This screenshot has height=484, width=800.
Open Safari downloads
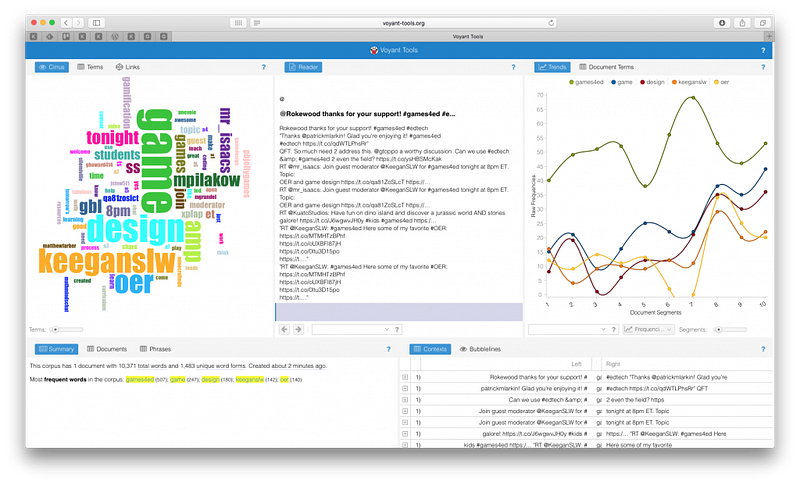(721, 22)
